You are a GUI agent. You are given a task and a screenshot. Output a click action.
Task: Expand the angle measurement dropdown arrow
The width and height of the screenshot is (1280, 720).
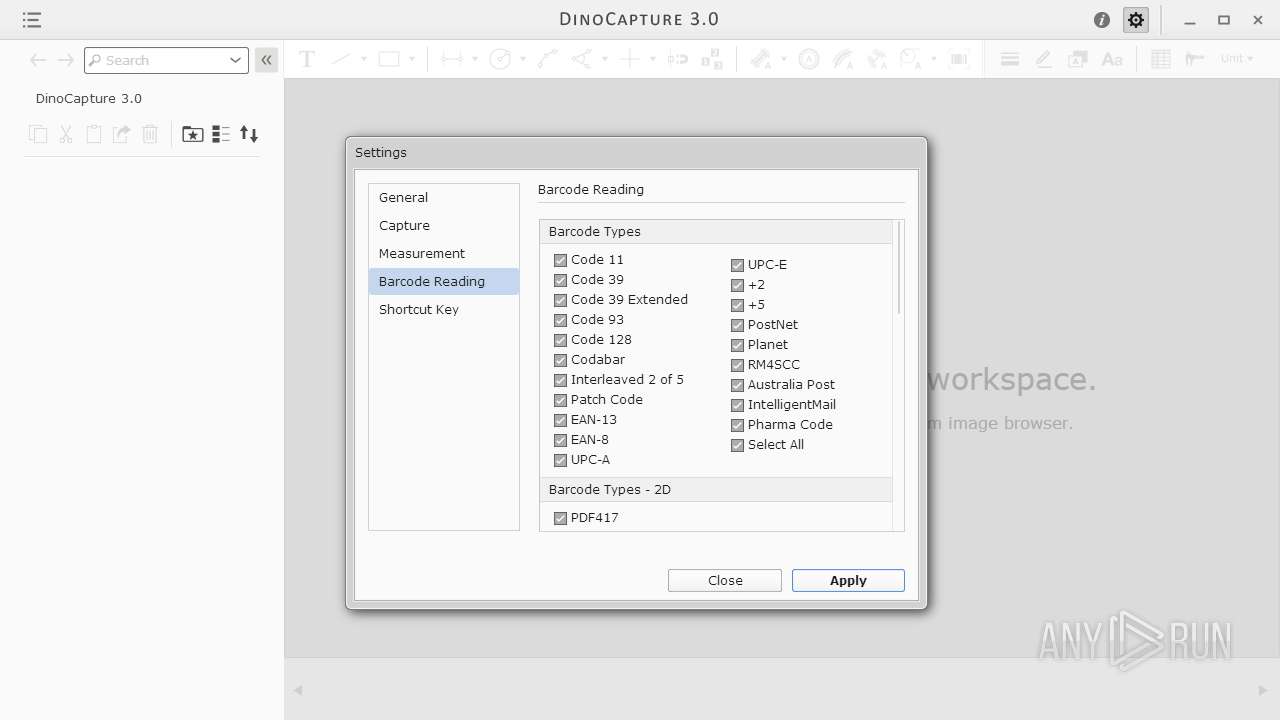(x=604, y=59)
